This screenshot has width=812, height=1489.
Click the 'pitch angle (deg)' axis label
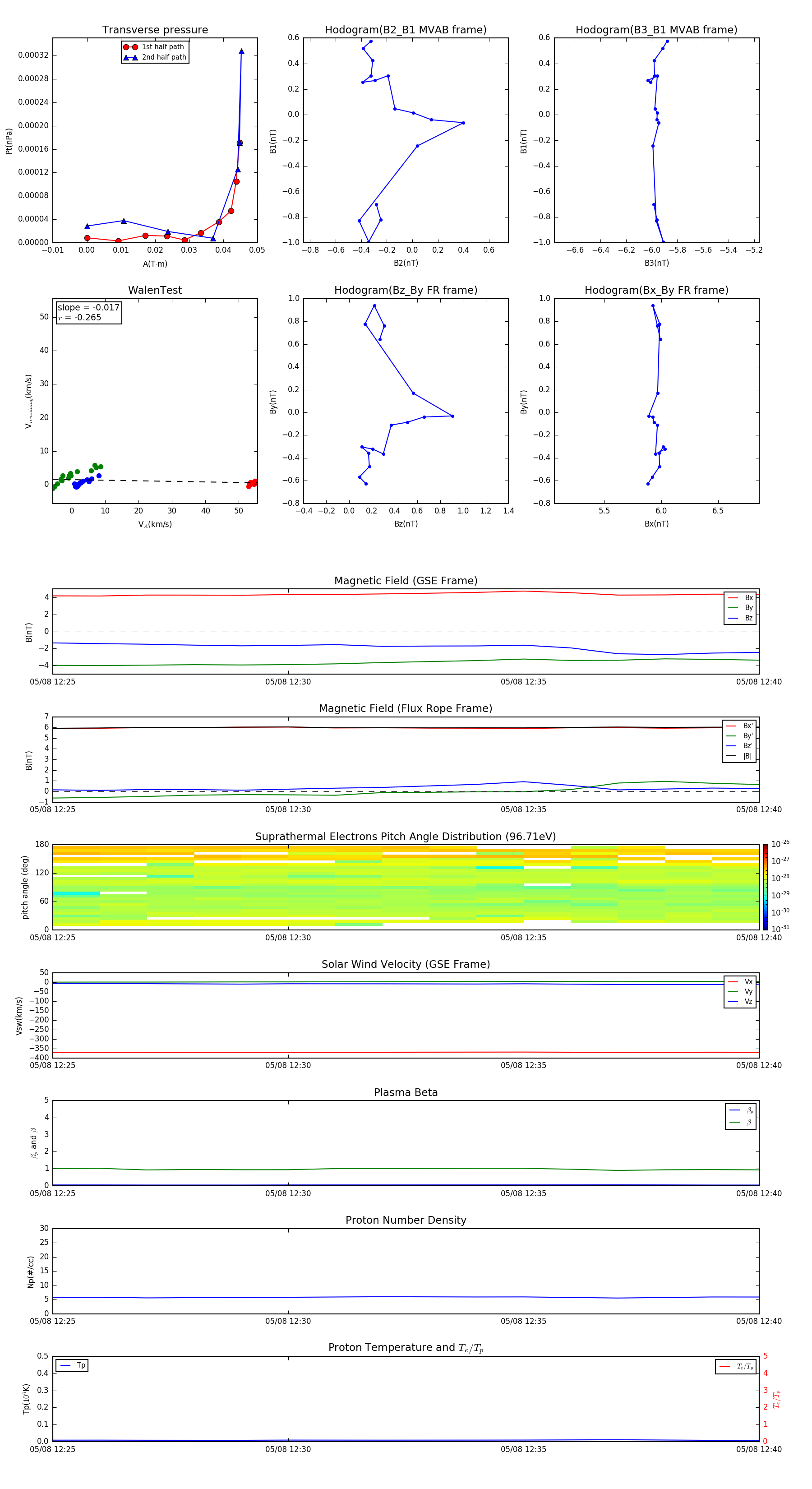click(25, 887)
